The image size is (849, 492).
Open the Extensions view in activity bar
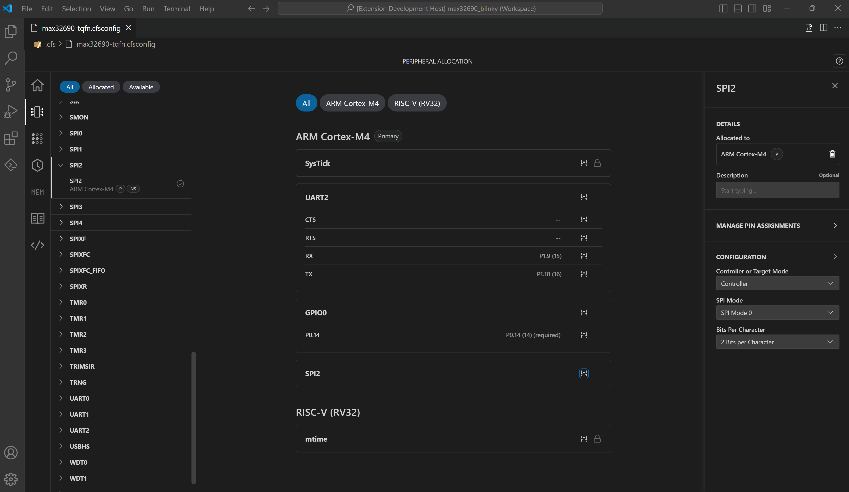tap(12, 138)
